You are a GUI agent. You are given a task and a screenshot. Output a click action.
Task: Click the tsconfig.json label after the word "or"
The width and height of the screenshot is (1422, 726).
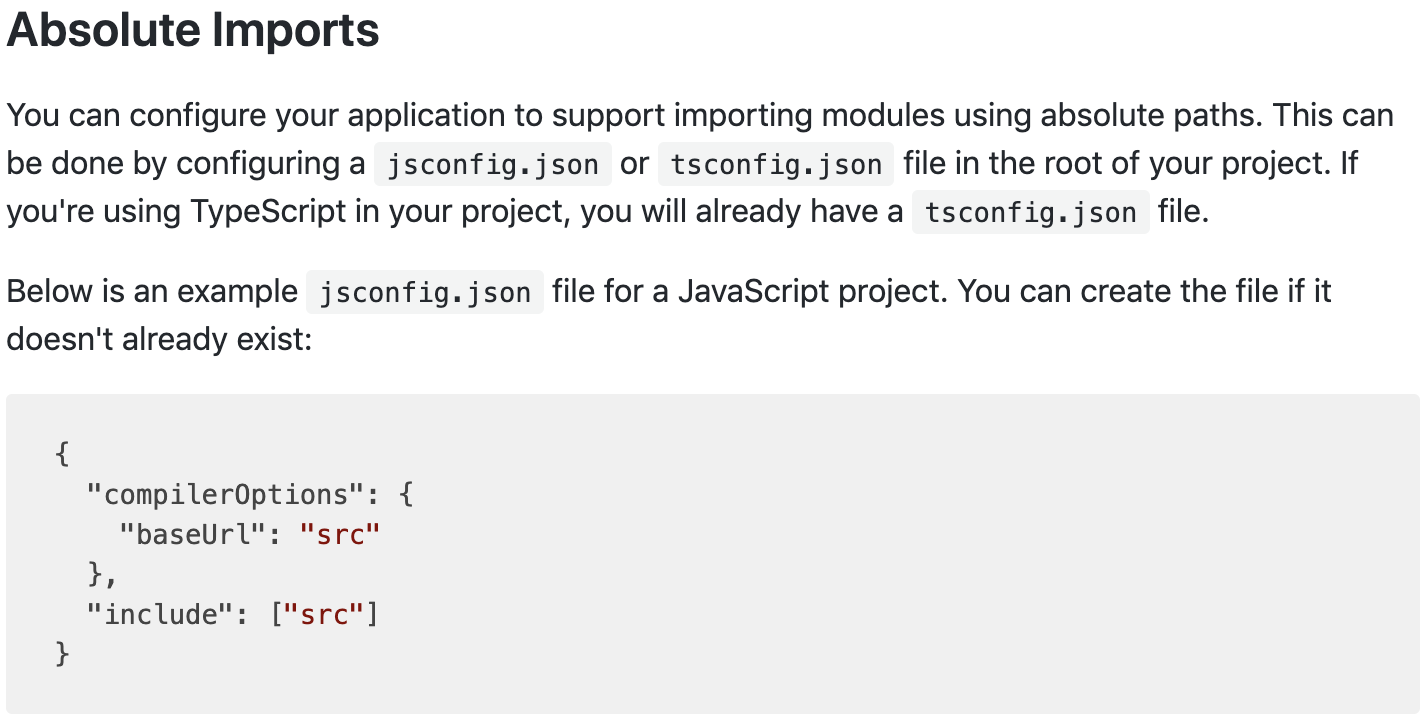coord(775,164)
